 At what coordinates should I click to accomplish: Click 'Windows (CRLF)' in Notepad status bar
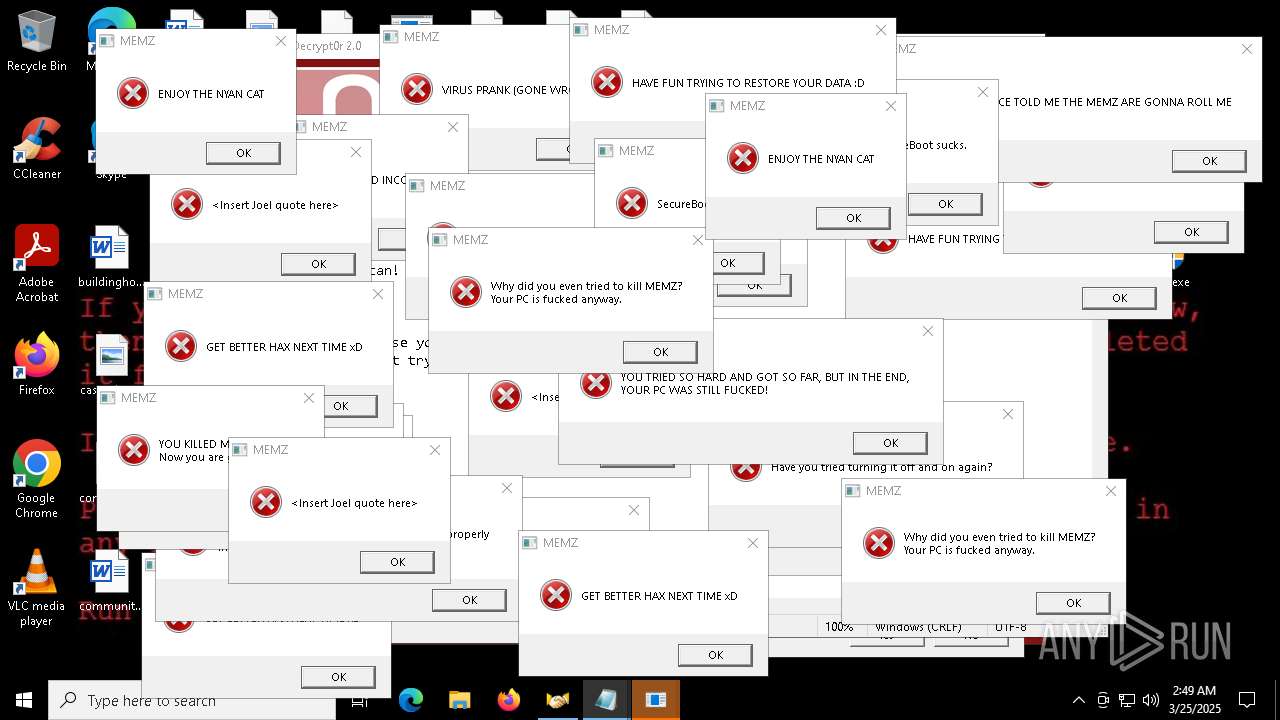918,627
